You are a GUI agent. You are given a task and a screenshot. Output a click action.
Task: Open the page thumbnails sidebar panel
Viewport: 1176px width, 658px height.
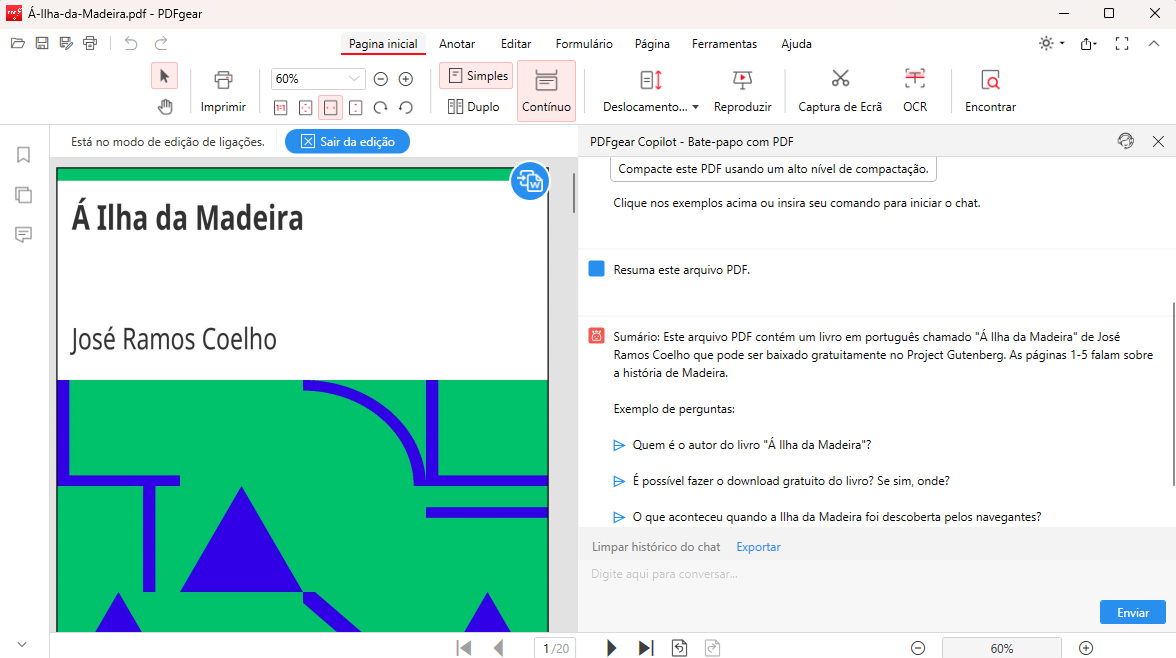point(23,195)
